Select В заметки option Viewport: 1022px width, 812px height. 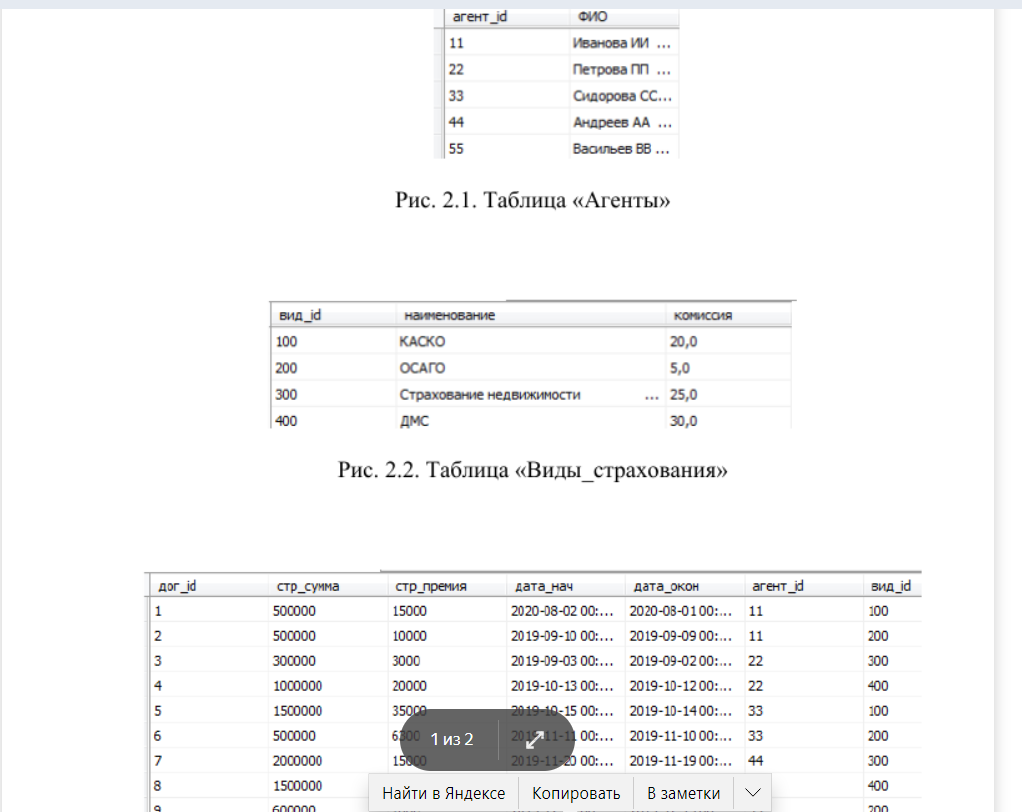[683, 793]
